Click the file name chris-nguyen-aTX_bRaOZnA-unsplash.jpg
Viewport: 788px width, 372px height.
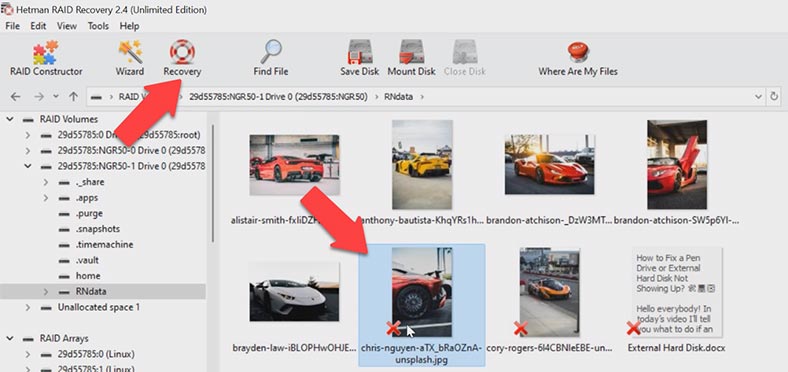coord(422,354)
